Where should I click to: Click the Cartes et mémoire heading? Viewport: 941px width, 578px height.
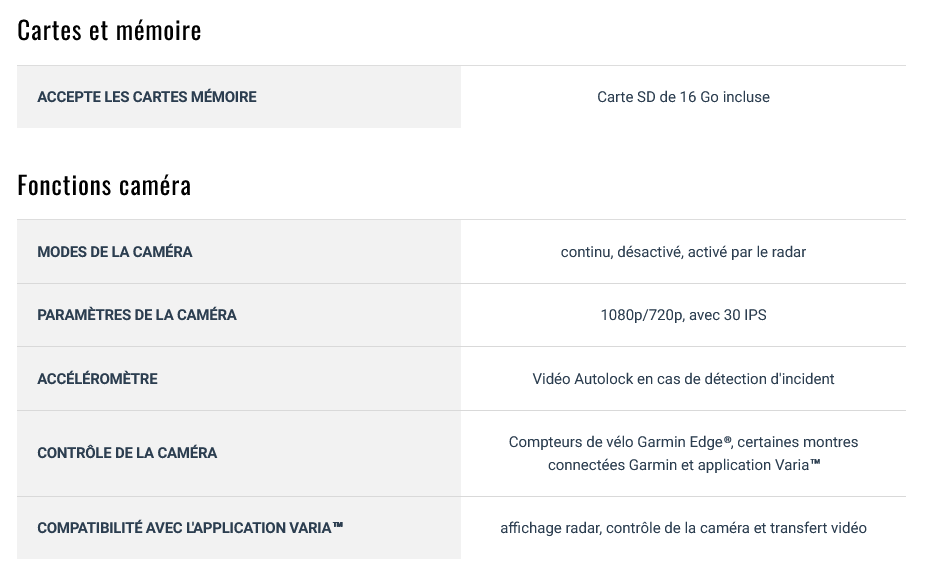point(109,31)
